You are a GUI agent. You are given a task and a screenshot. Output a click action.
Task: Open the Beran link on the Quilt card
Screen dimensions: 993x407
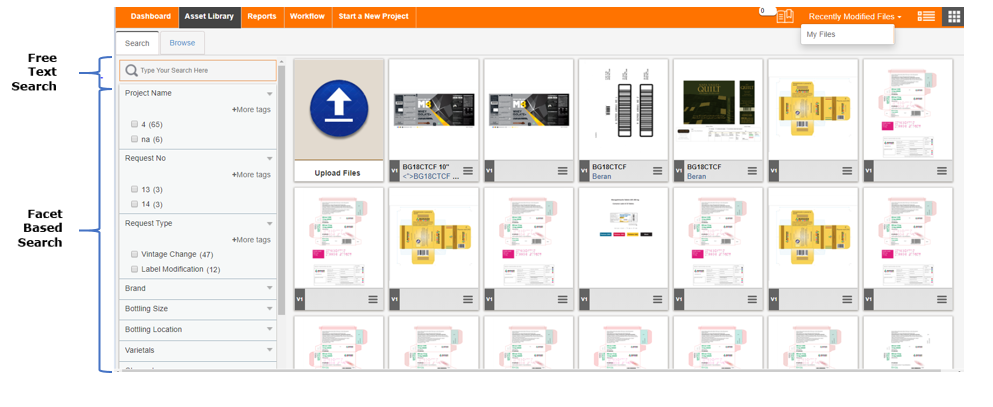click(697, 177)
